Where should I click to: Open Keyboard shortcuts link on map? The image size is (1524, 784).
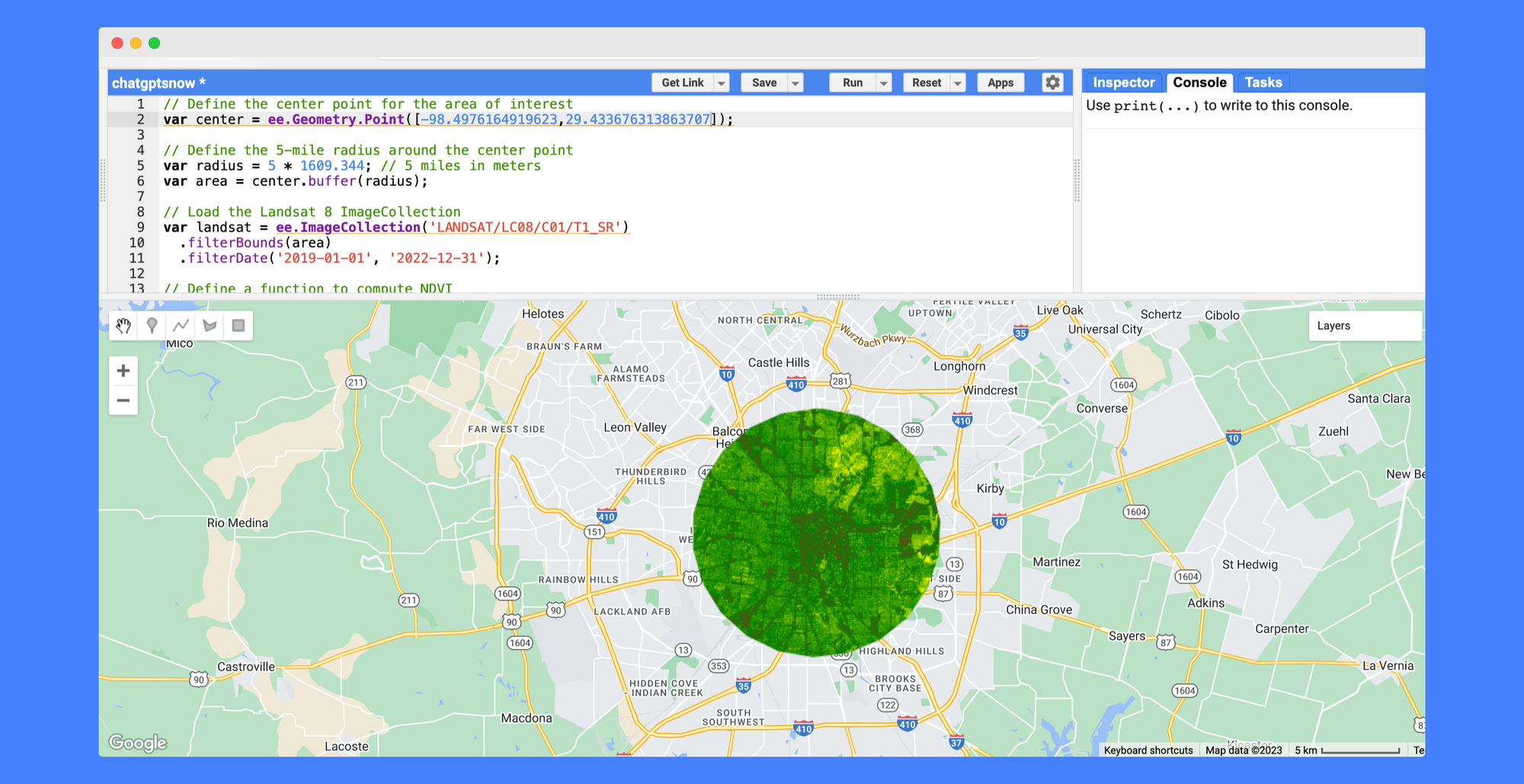click(1148, 750)
